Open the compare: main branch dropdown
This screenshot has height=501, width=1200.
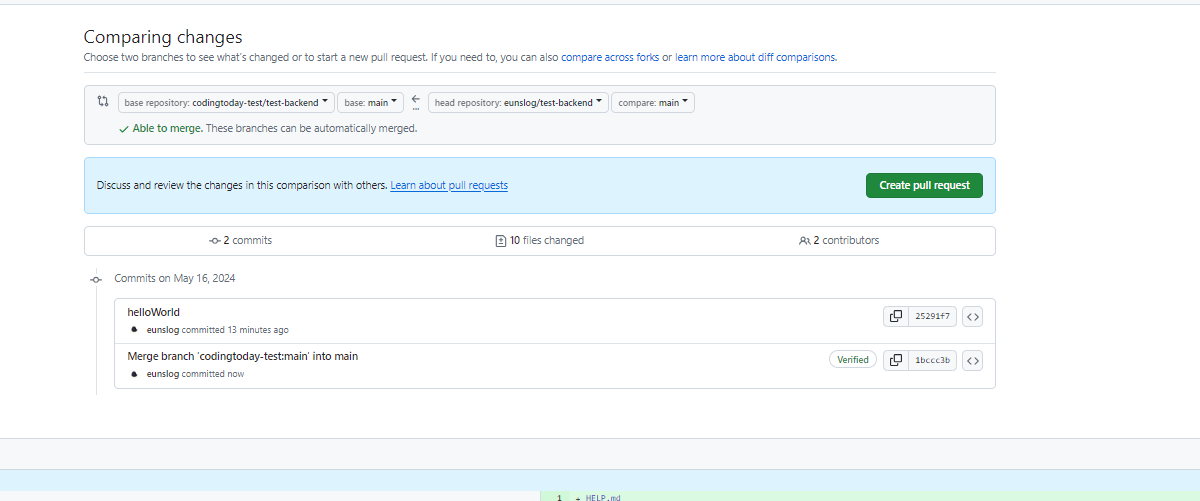(x=653, y=102)
